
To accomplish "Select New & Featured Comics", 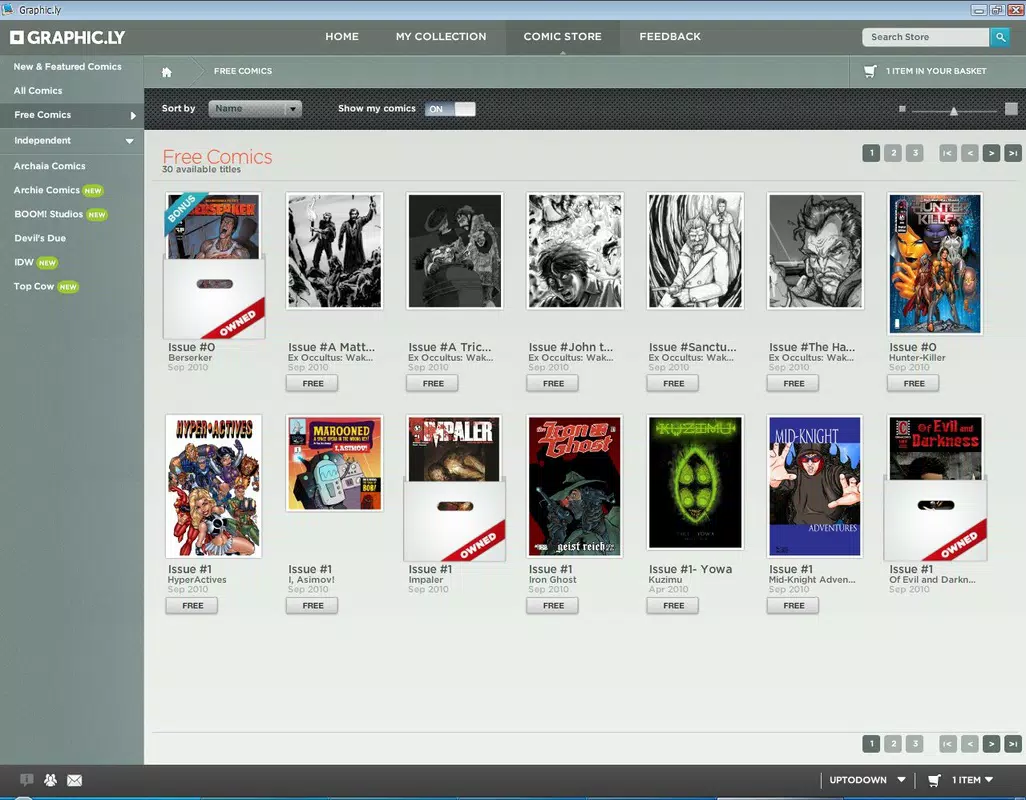I will pyautogui.click(x=67, y=67).
